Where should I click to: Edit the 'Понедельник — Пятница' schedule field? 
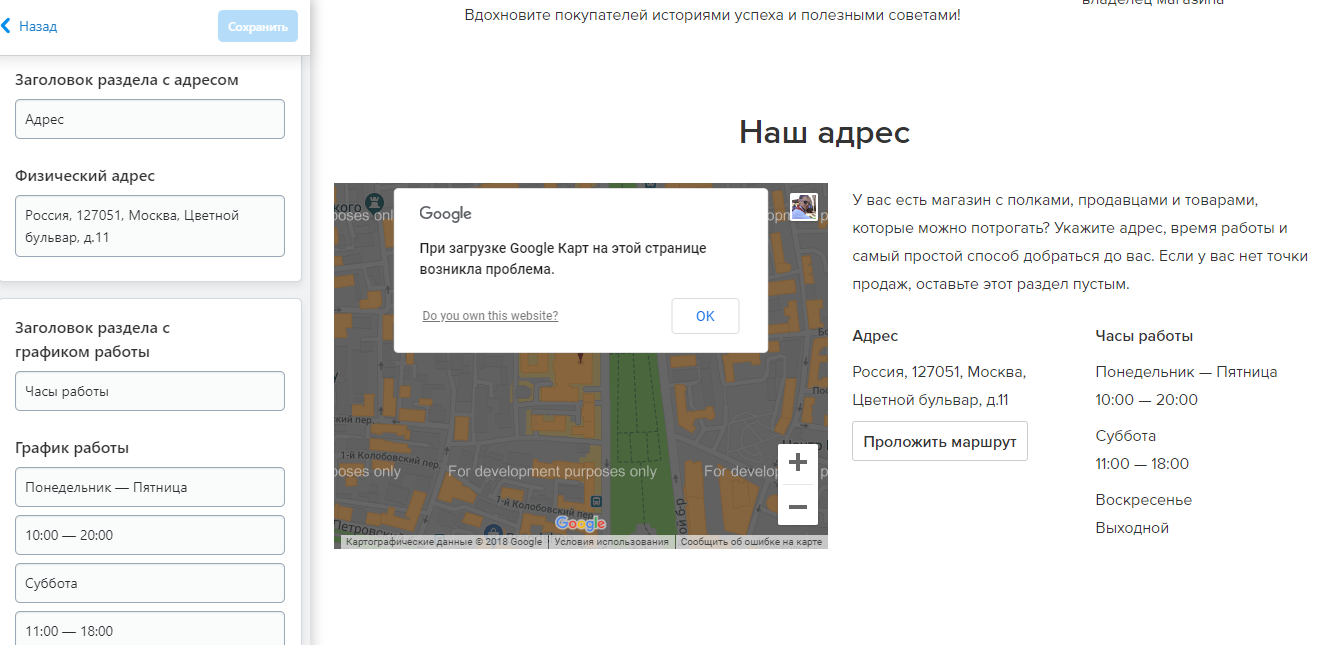(150, 487)
